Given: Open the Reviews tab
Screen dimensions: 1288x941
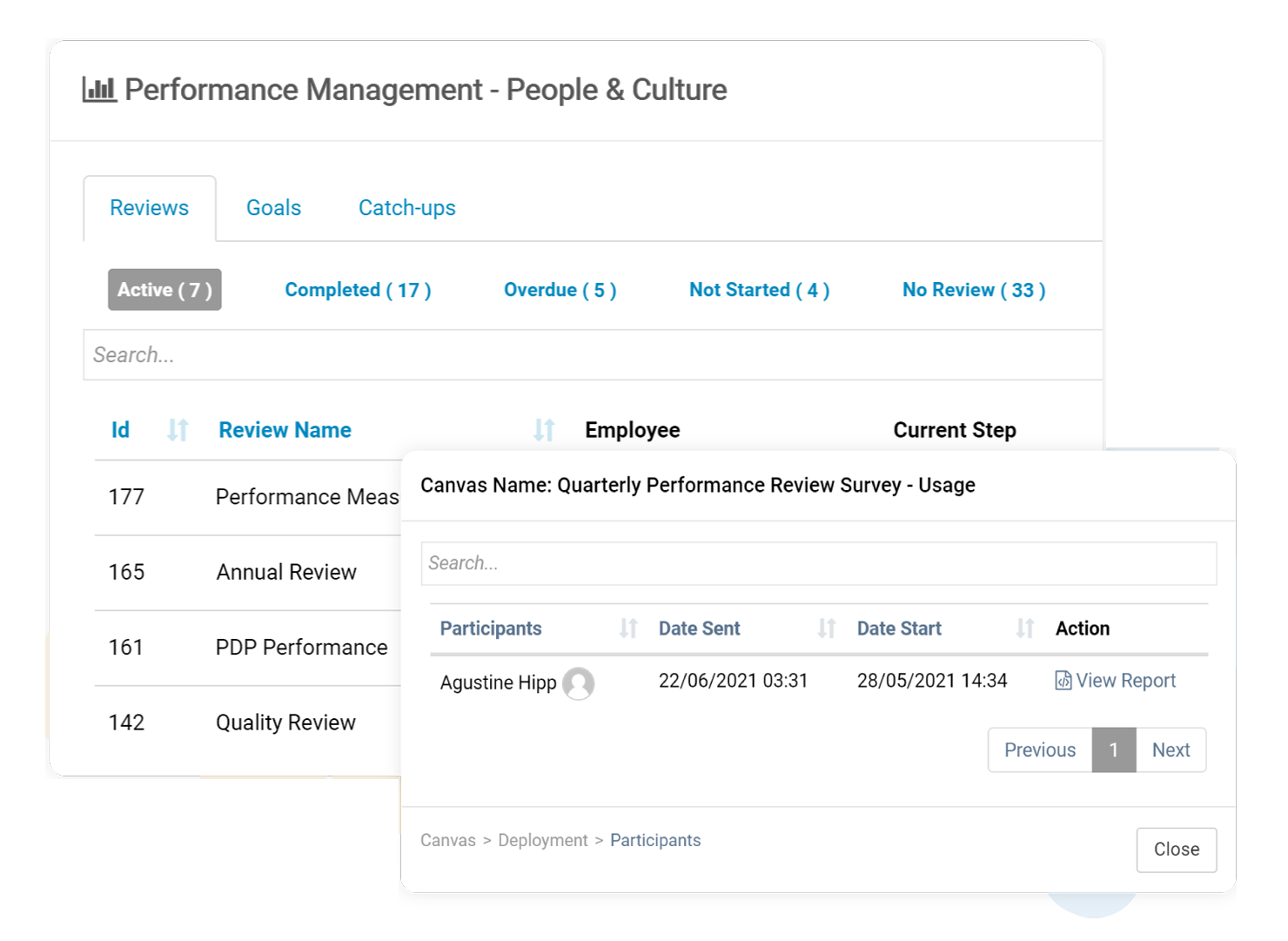Looking at the screenshot, I should tap(150, 208).
